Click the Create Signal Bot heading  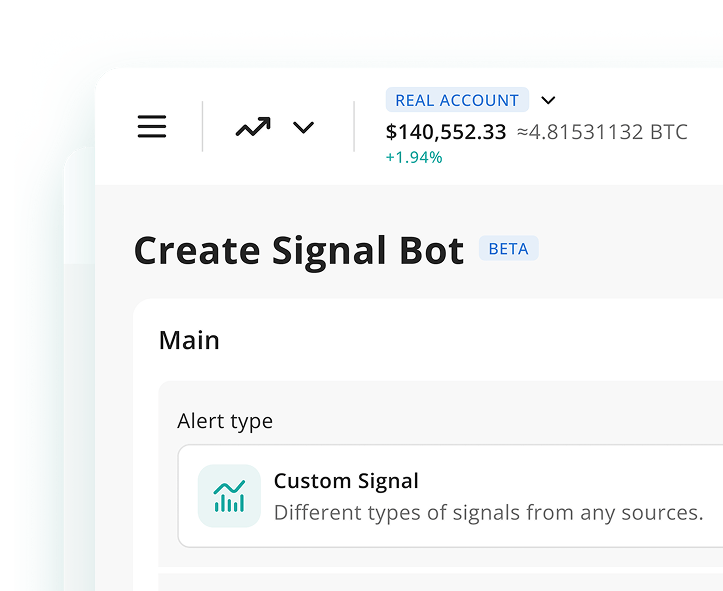pyautogui.click(x=299, y=250)
